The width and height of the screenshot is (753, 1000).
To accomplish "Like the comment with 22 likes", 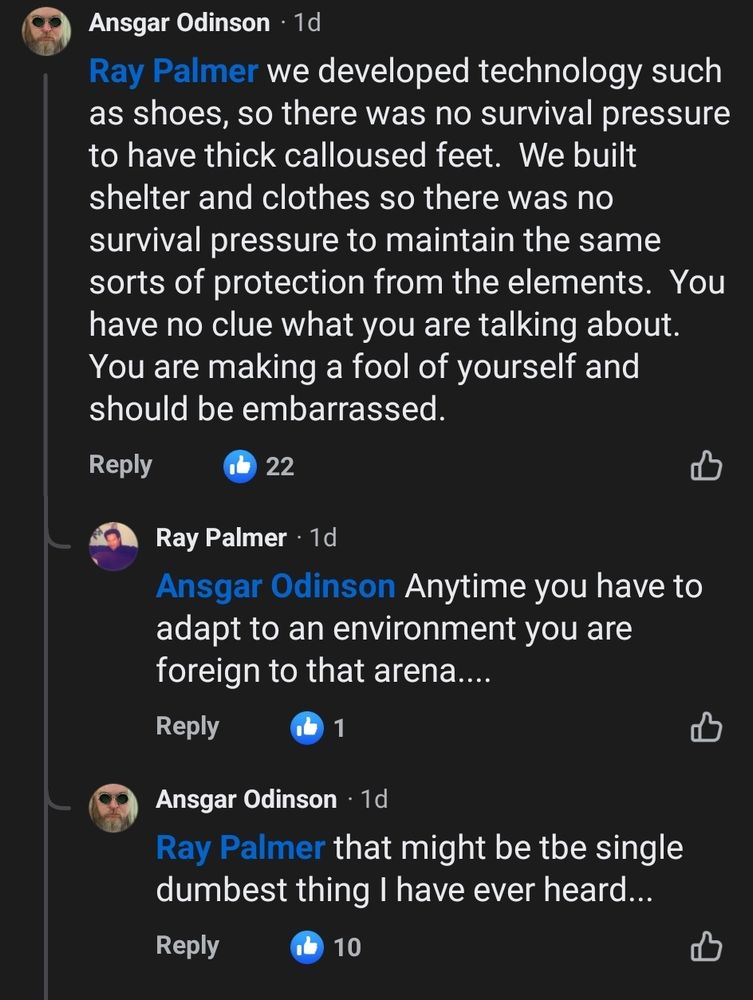I will (706, 465).
